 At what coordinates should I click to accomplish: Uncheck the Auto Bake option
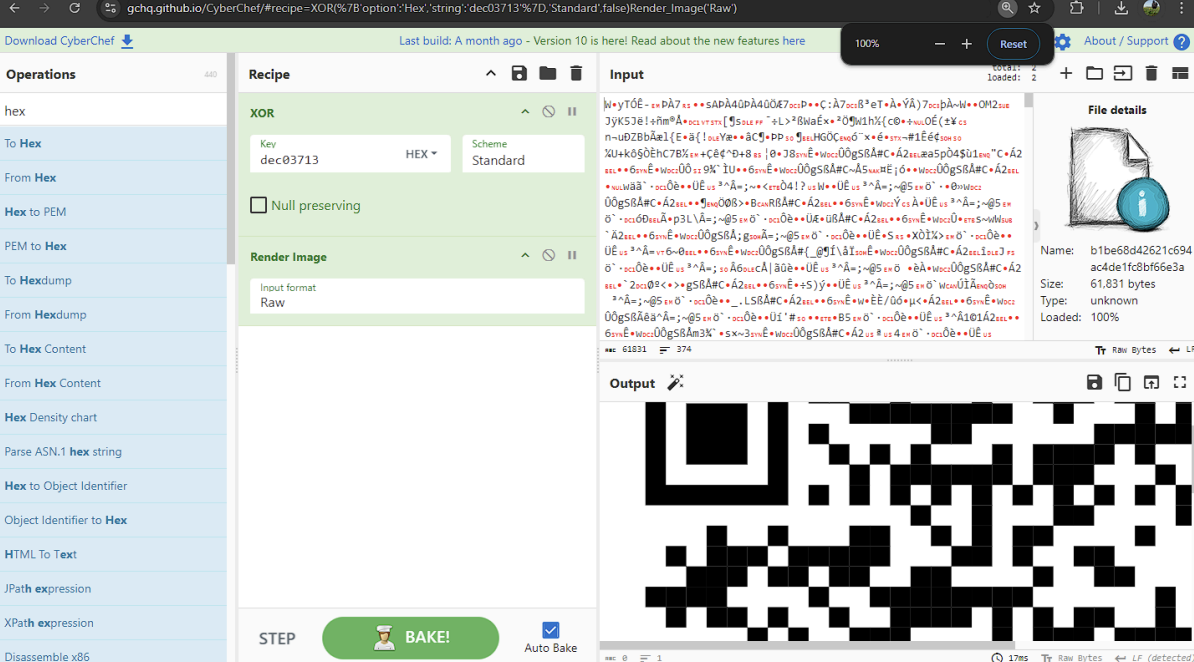551,631
